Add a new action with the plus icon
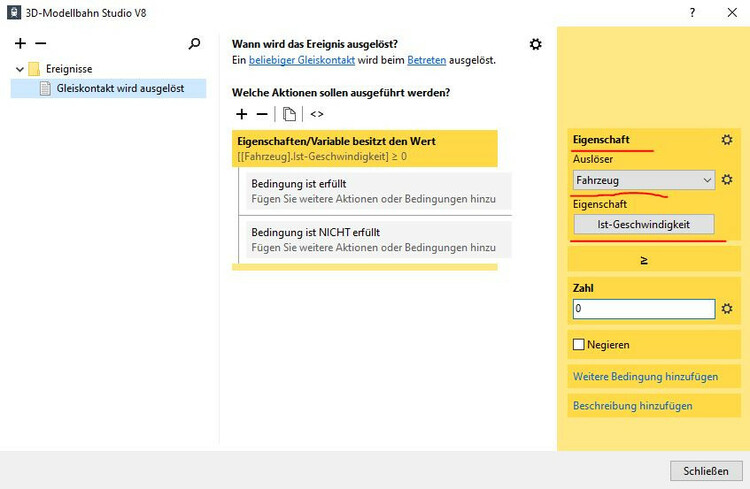This screenshot has width=750, height=489. [x=241, y=114]
